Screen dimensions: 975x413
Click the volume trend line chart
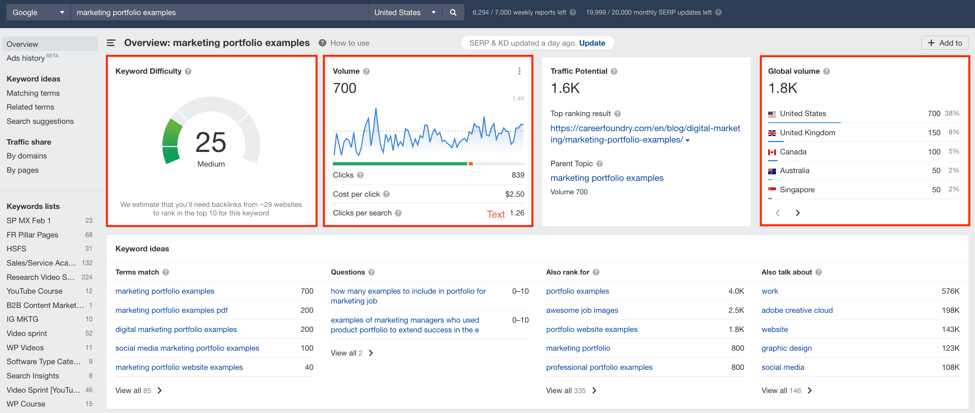(428, 132)
